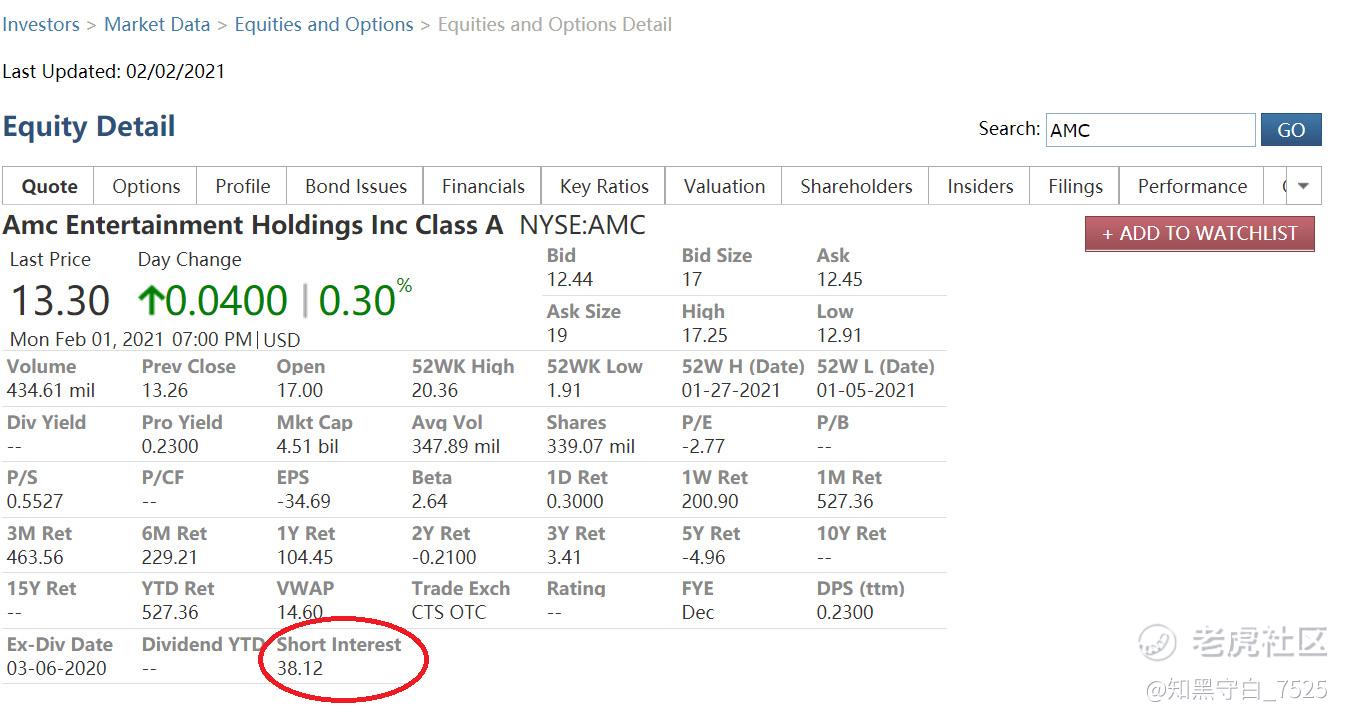Click the Bid value 12.44

[x=570, y=280]
